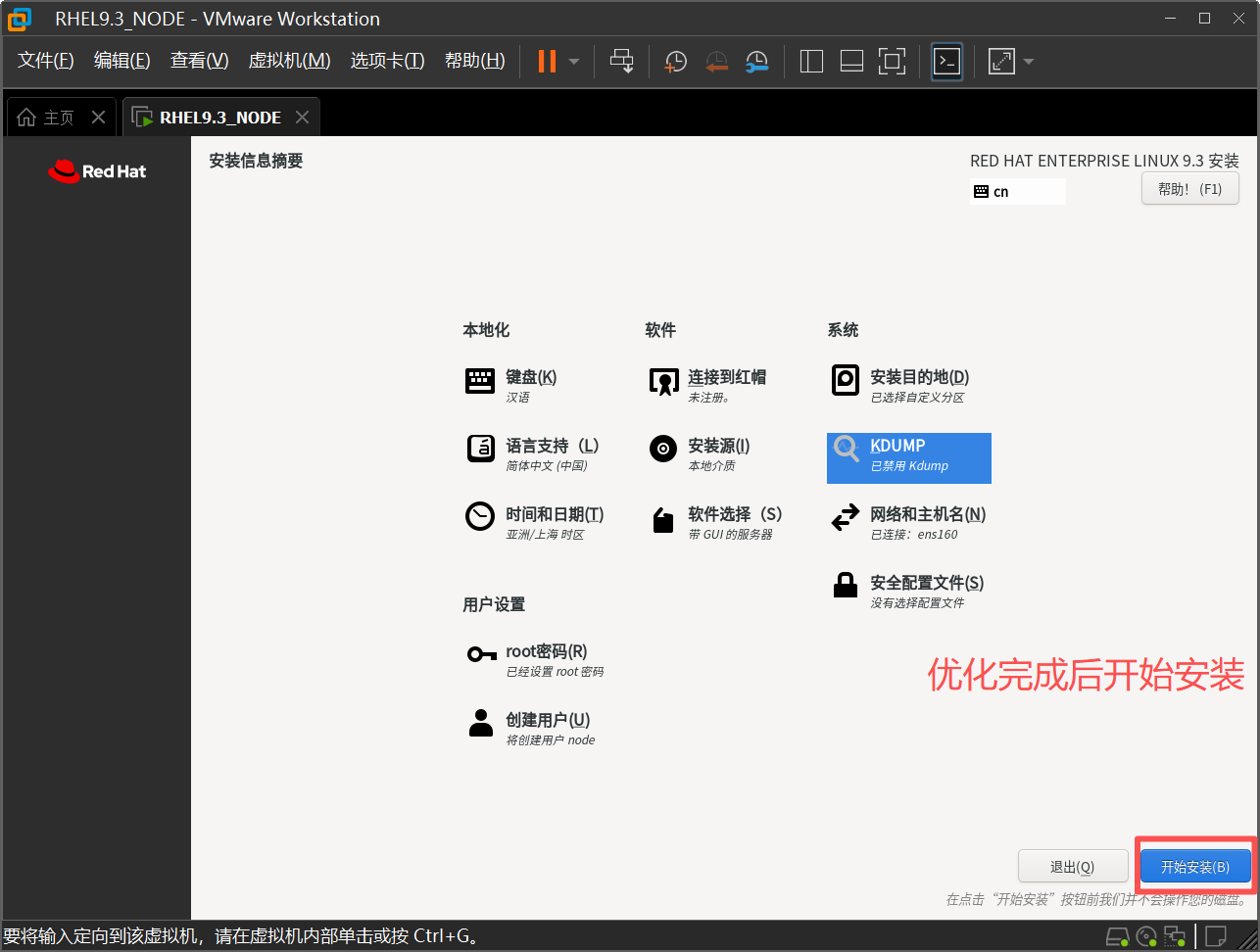Toggle the library sidebar panel icon
Viewport: 1260px width, 952px height.
pos(811,62)
